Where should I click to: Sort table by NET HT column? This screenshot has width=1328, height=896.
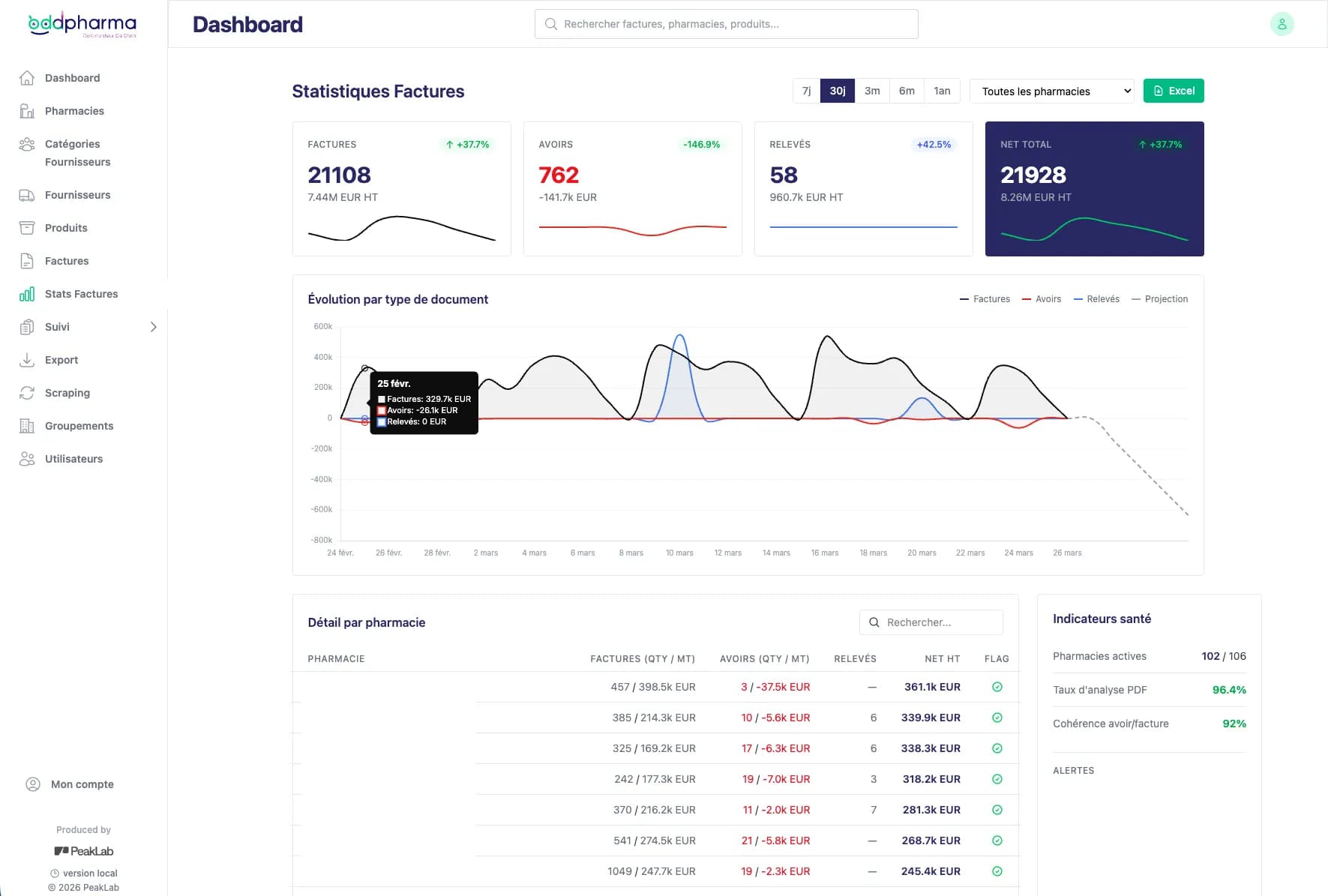coord(942,659)
